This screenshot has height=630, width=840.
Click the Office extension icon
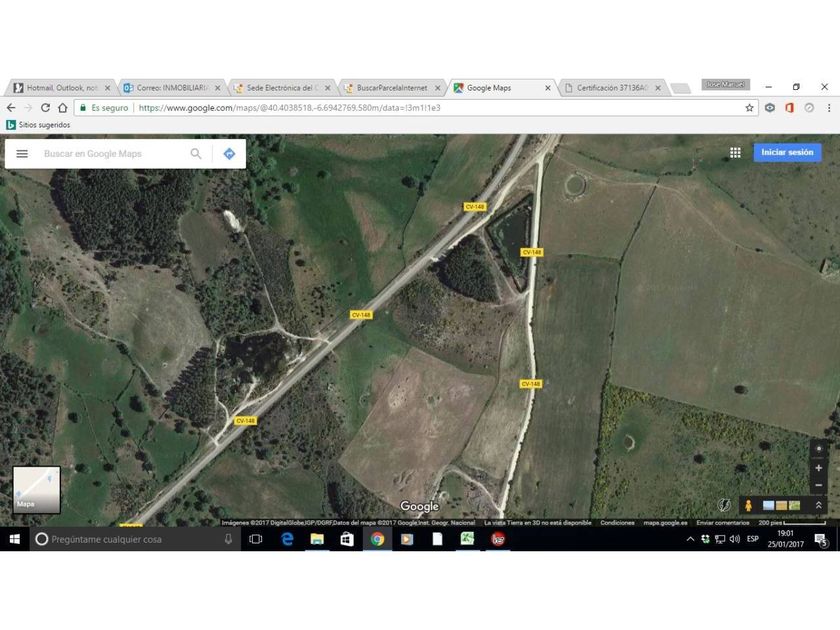pos(789,108)
